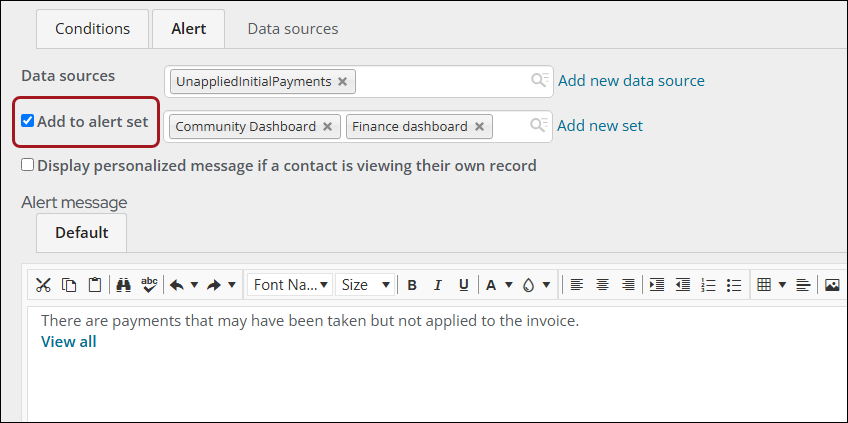The width and height of the screenshot is (848, 423).
Task: Open the Font Name dropdown
Action: (289, 285)
